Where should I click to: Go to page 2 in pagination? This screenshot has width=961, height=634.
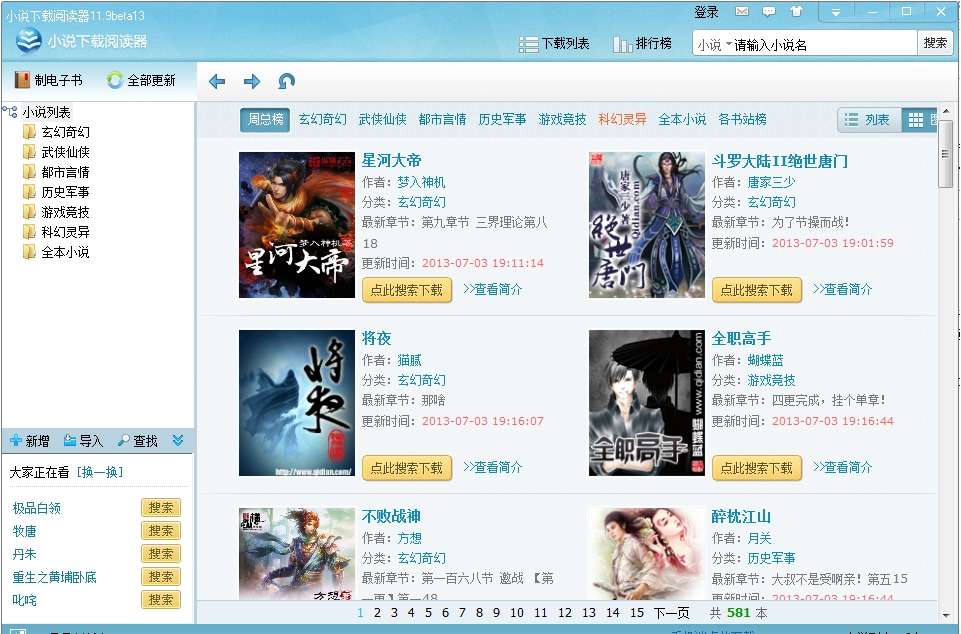tap(377, 613)
